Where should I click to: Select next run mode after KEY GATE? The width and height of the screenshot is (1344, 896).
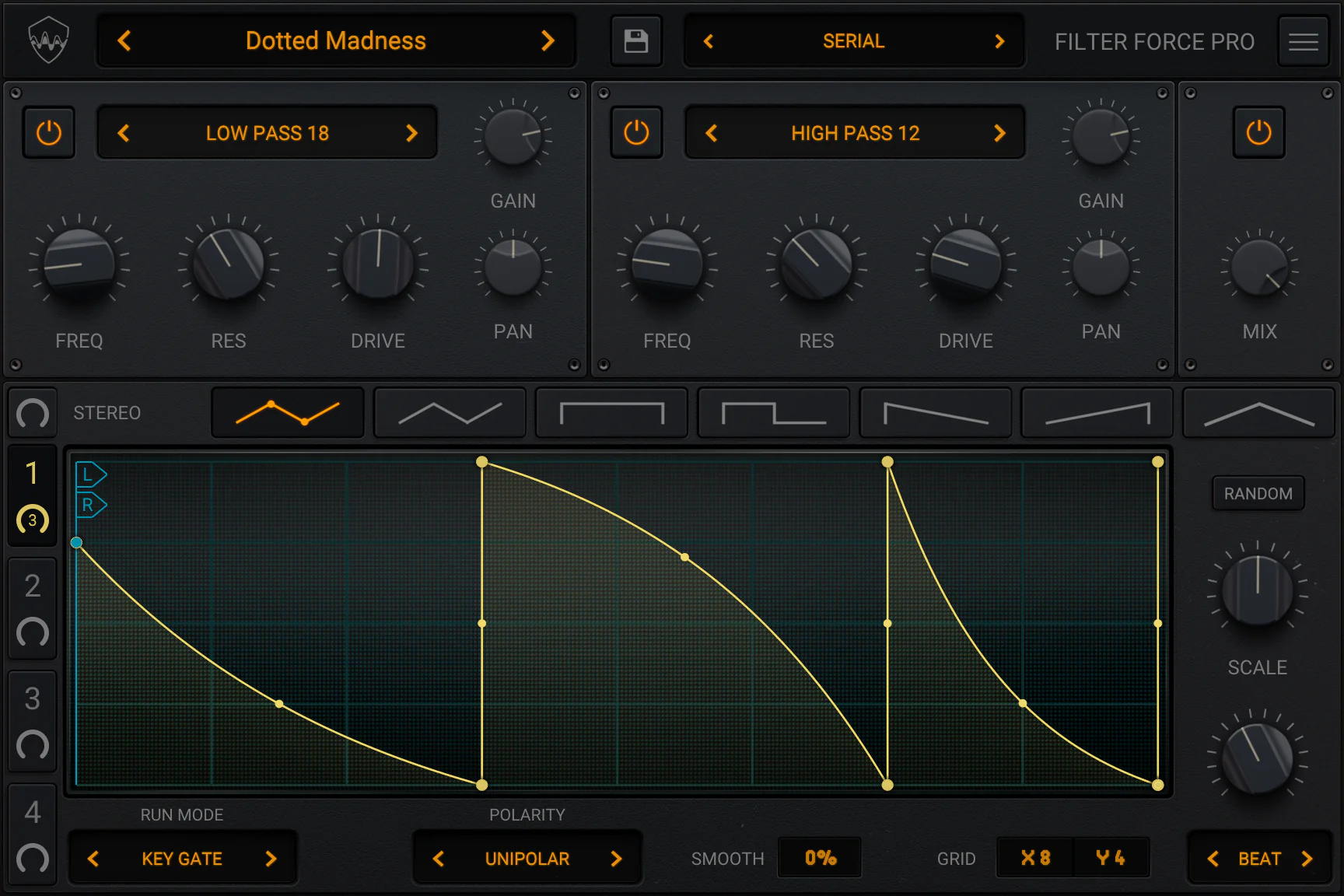click(x=271, y=859)
